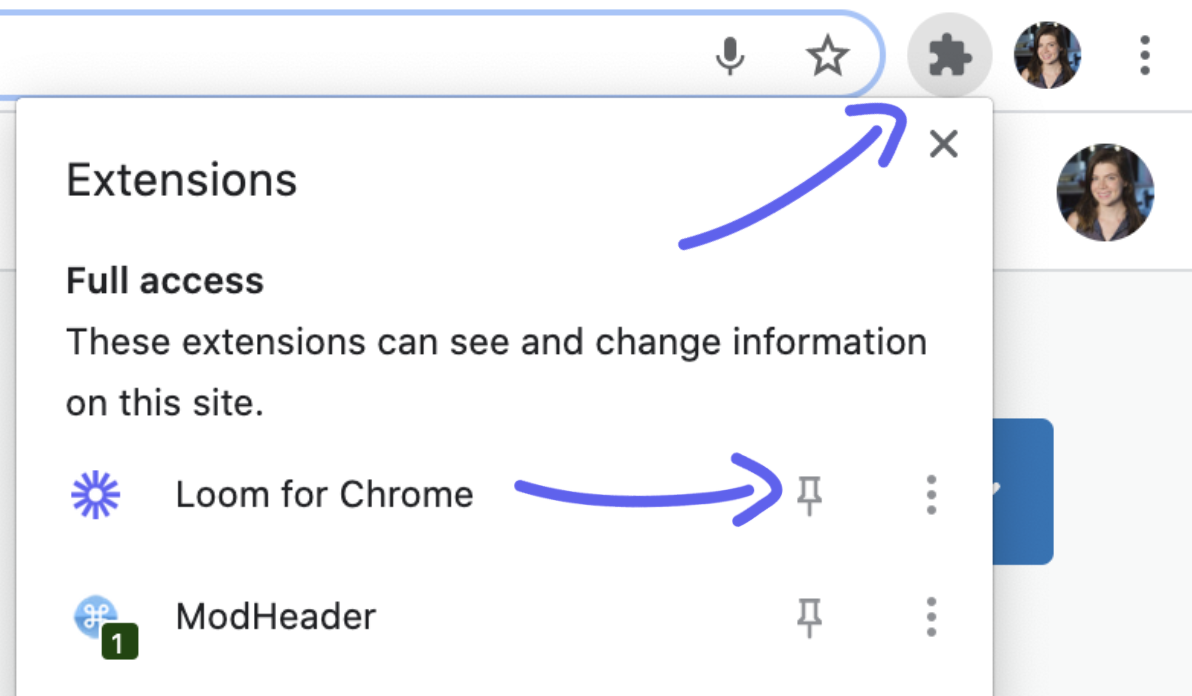Click the Loom sunburst extension icon
The image size is (1192, 696).
pos(96,494)
